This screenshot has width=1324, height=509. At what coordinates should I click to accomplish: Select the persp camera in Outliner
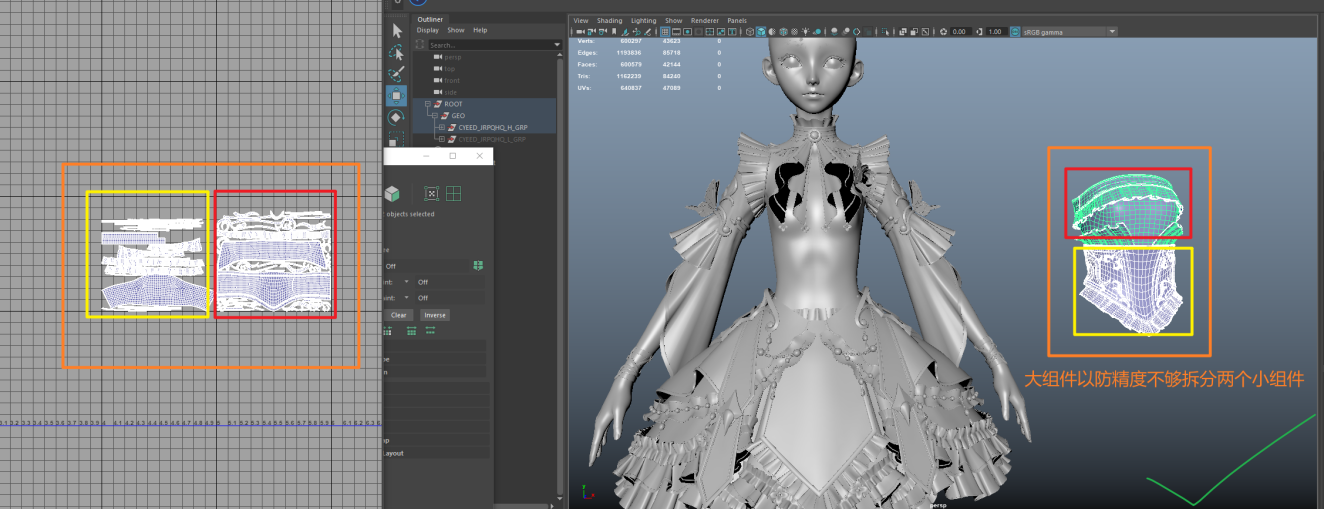(x=452, y=57)
